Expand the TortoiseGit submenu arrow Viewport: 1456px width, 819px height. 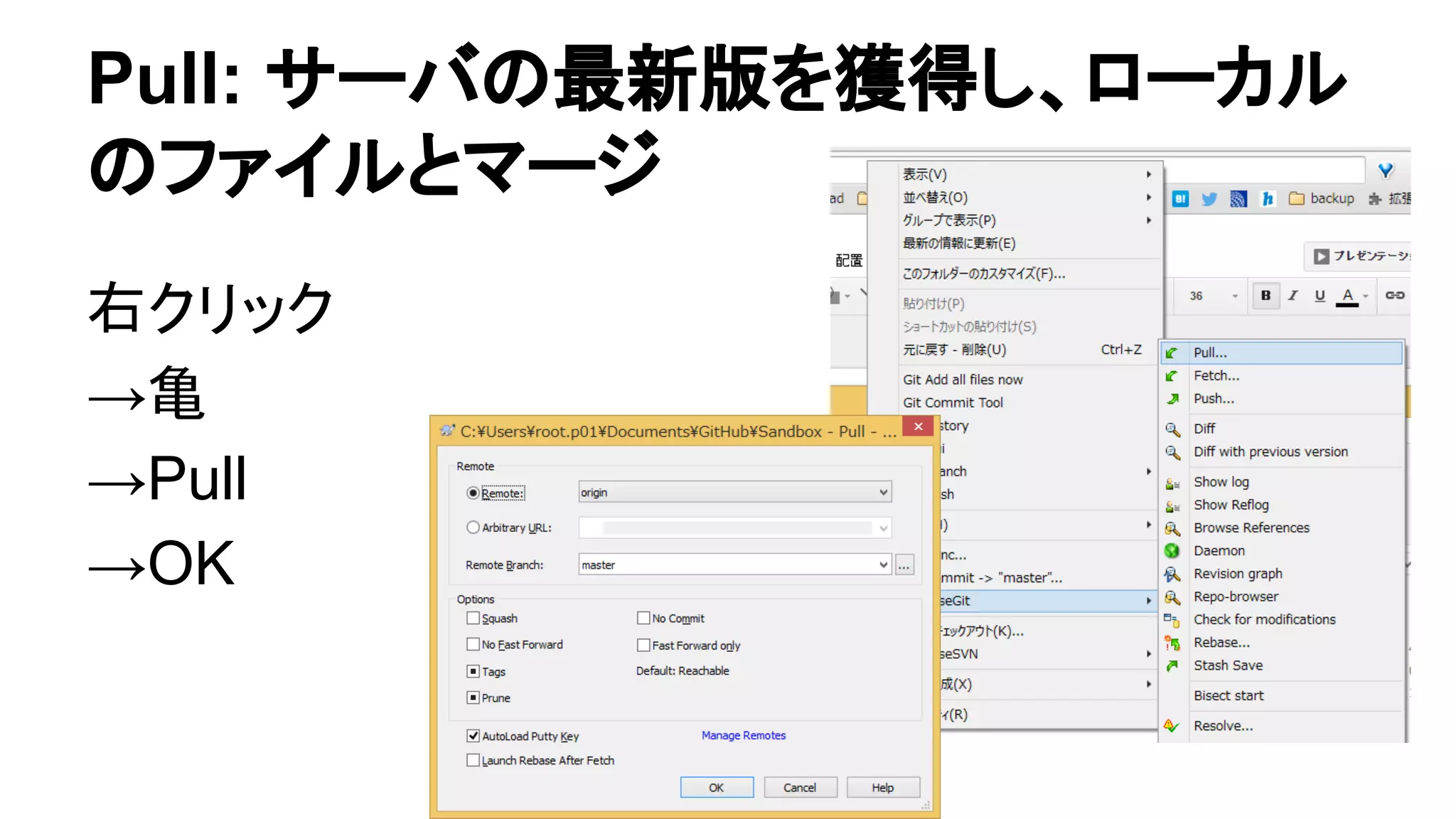(1149, 601)
